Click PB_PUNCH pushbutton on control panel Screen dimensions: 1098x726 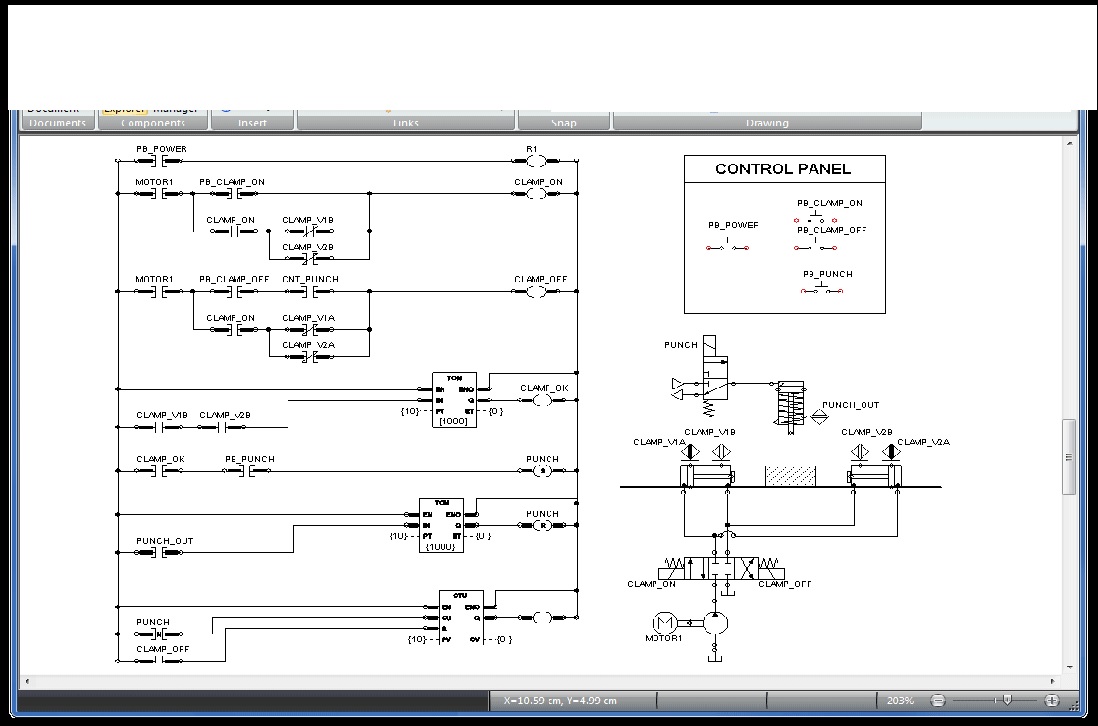point(822,288)
